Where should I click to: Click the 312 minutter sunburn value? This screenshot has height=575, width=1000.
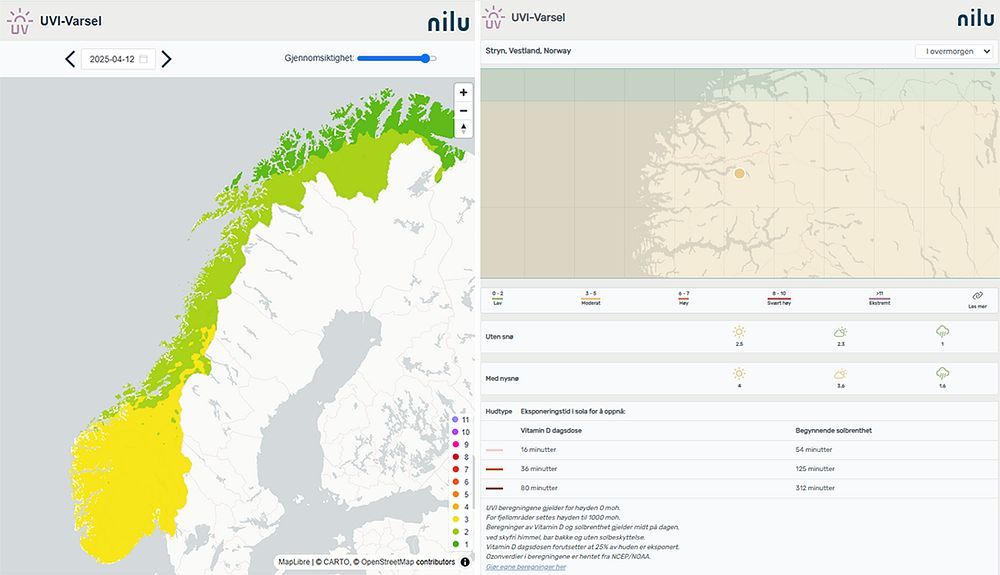(815, 488)
